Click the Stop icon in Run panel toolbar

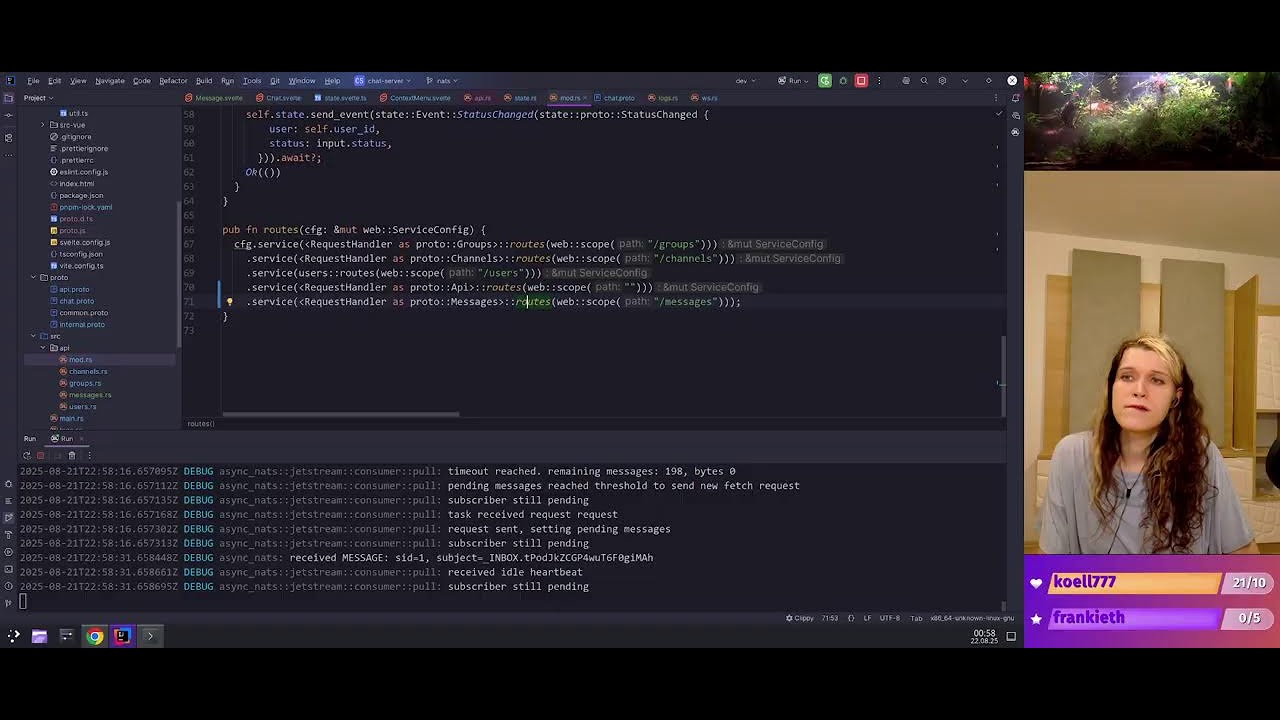(x=41, y=455)
